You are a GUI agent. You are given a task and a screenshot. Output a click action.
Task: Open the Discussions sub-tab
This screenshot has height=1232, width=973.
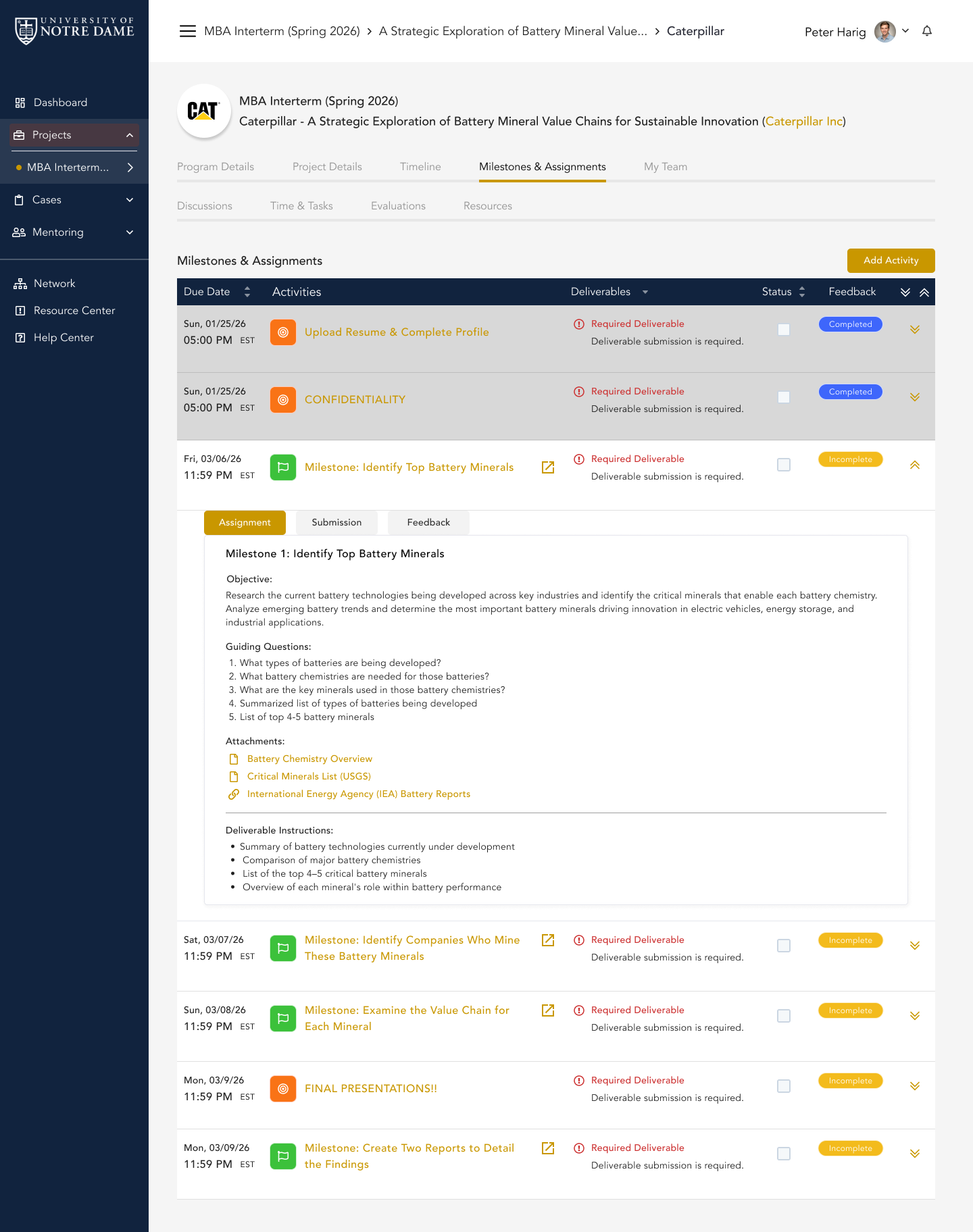click(205, 206)
